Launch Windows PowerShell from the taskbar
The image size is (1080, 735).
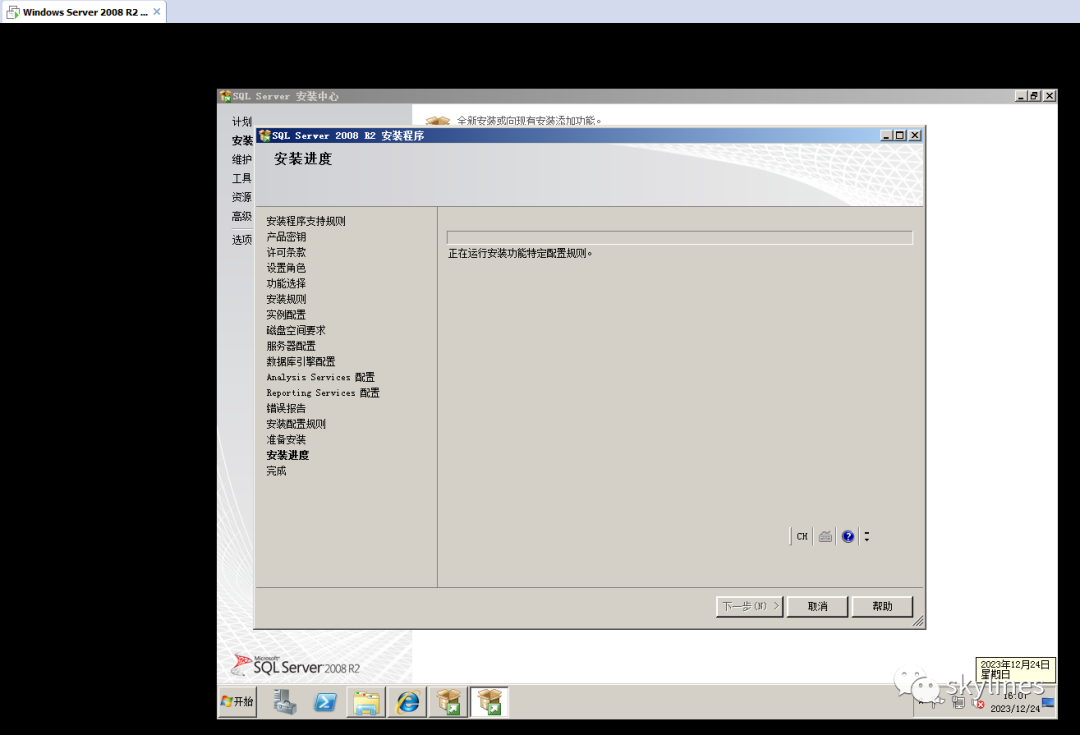point(325,702)
